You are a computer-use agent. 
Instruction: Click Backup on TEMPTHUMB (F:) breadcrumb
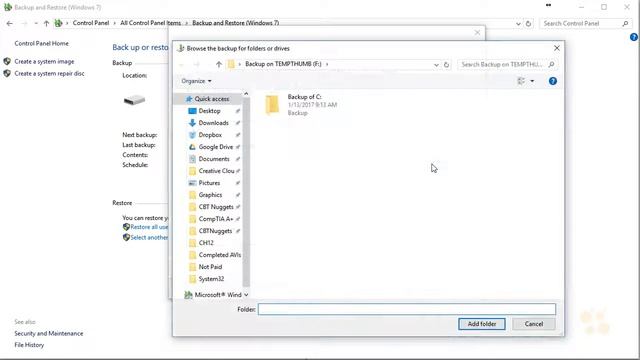point(283,64)
